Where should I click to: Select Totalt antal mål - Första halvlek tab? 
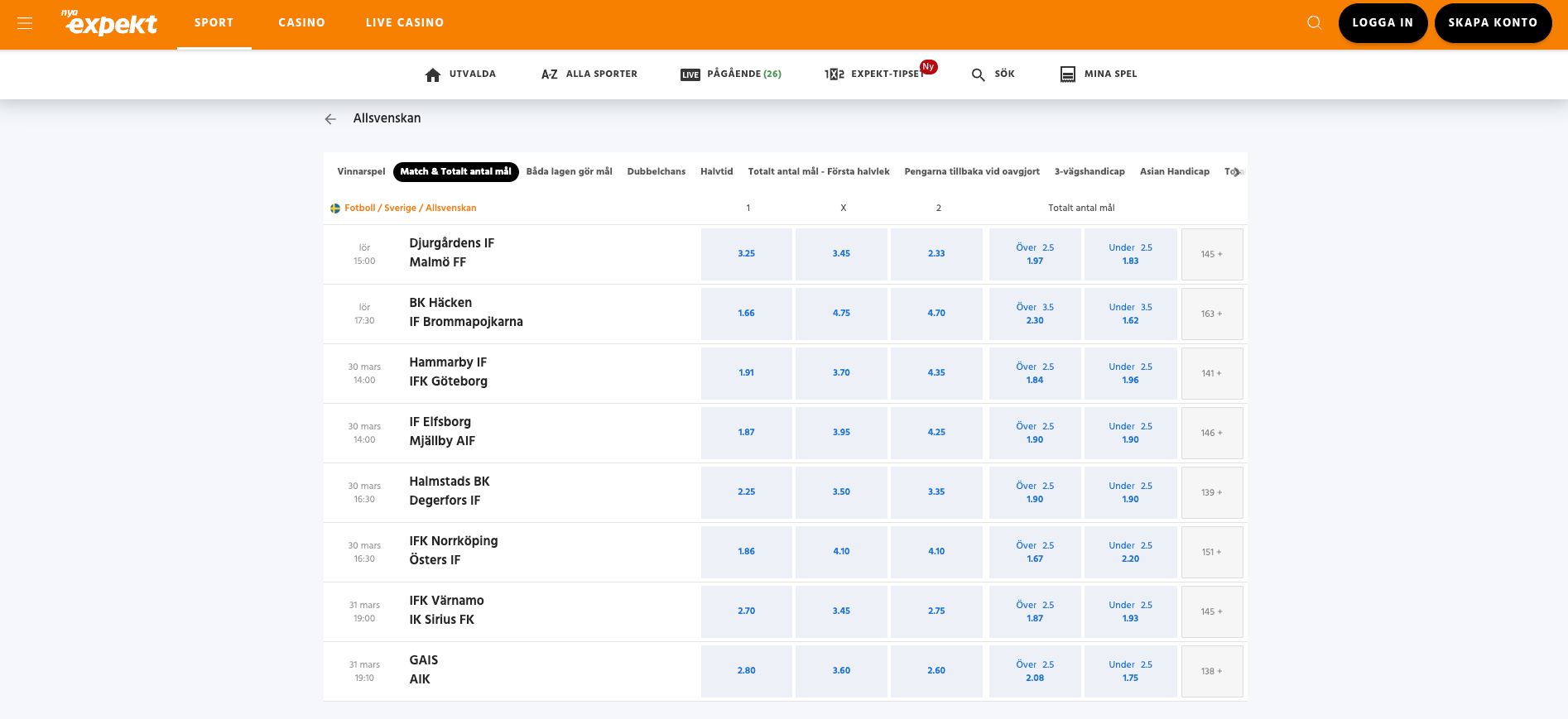point(819,172)
